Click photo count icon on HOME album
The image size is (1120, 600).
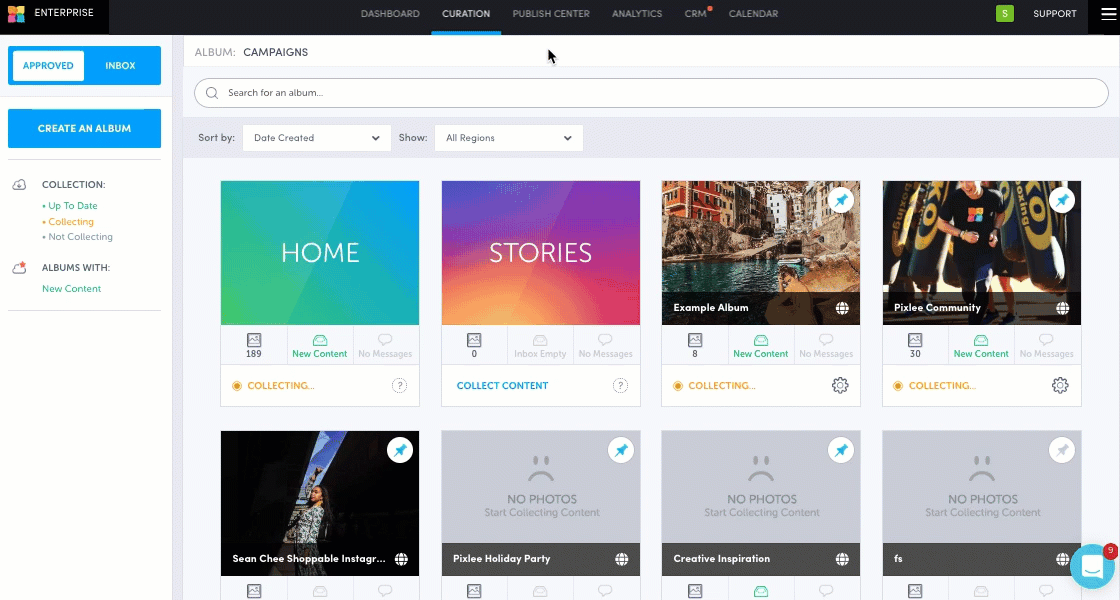click(x=254, y=340)
